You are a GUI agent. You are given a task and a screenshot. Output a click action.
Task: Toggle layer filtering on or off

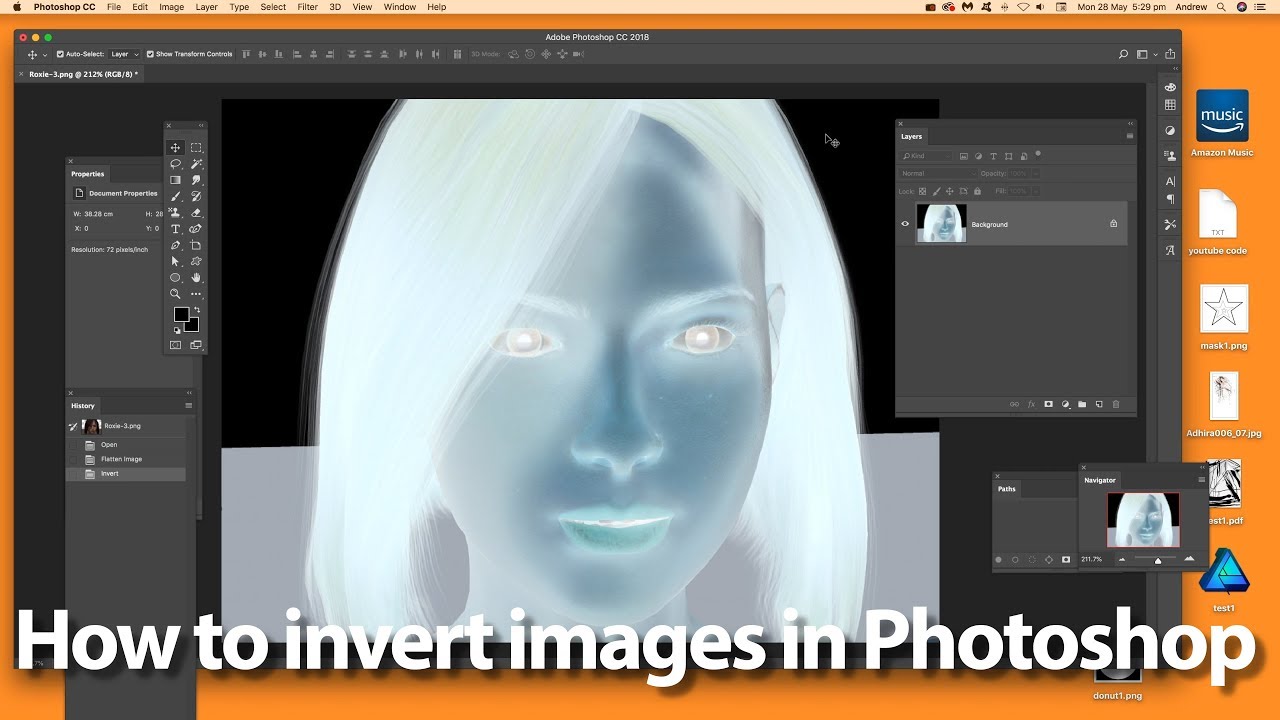[x=1038, y=154]
